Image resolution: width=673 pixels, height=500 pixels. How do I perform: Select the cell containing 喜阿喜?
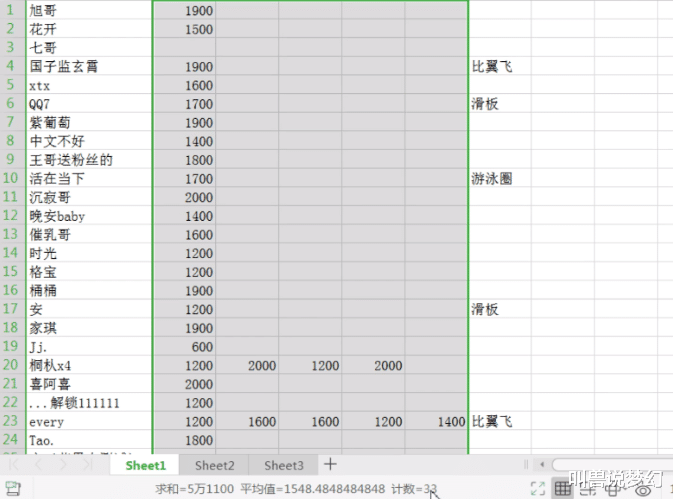pyautogui.click(x=89, y=384)
